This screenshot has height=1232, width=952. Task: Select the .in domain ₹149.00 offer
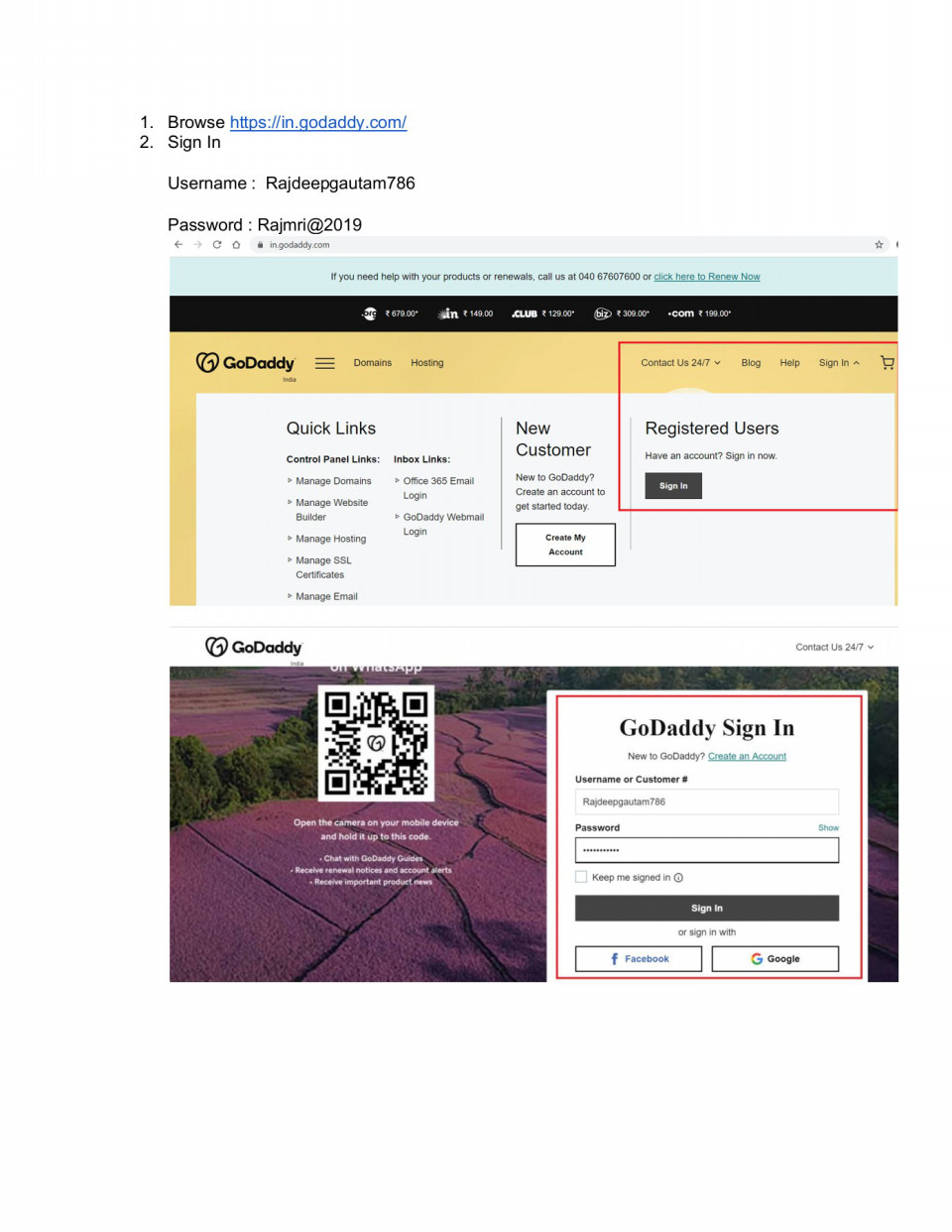tap(466, 313)
